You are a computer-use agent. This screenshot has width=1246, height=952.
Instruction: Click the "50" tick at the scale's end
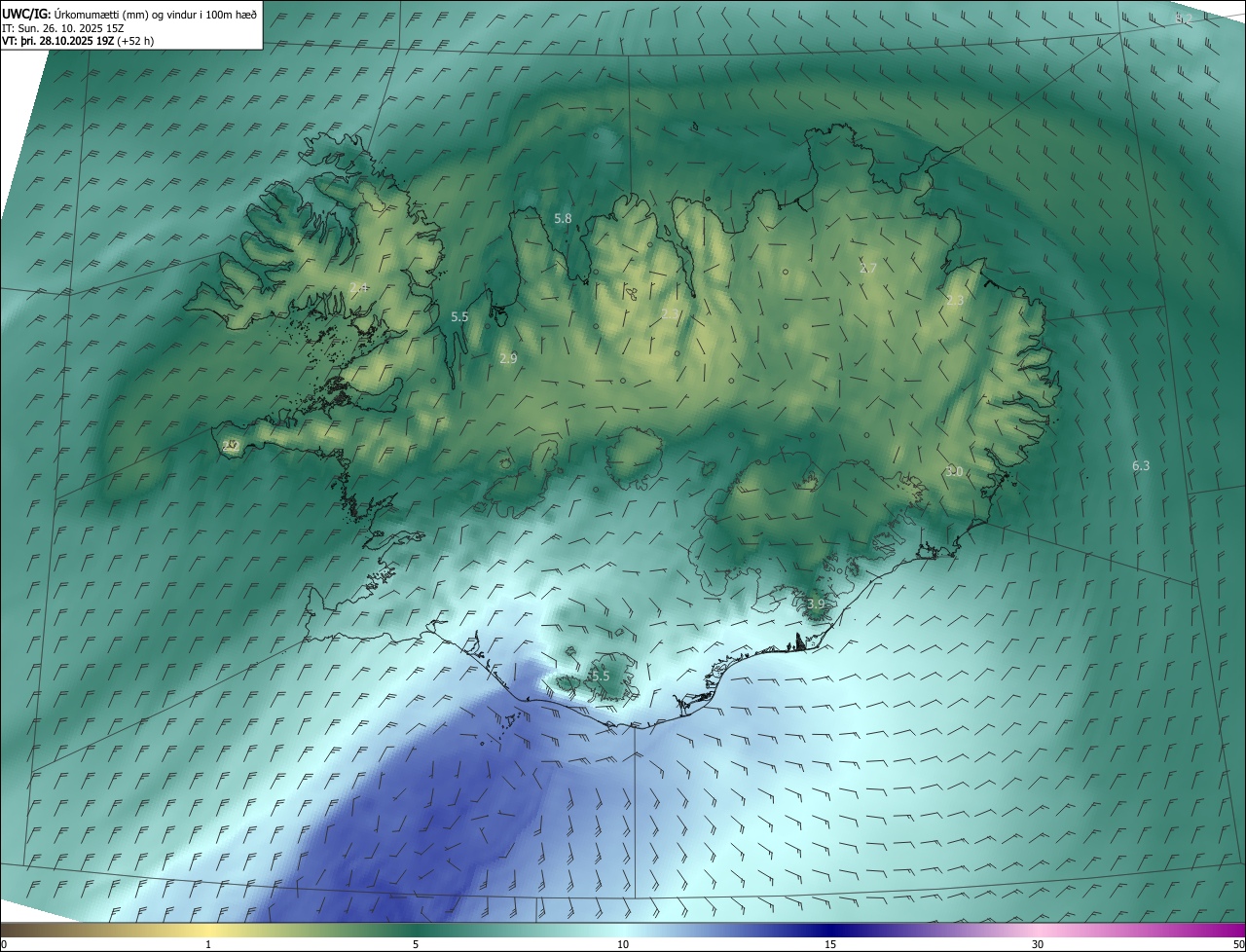point(1238,944)
